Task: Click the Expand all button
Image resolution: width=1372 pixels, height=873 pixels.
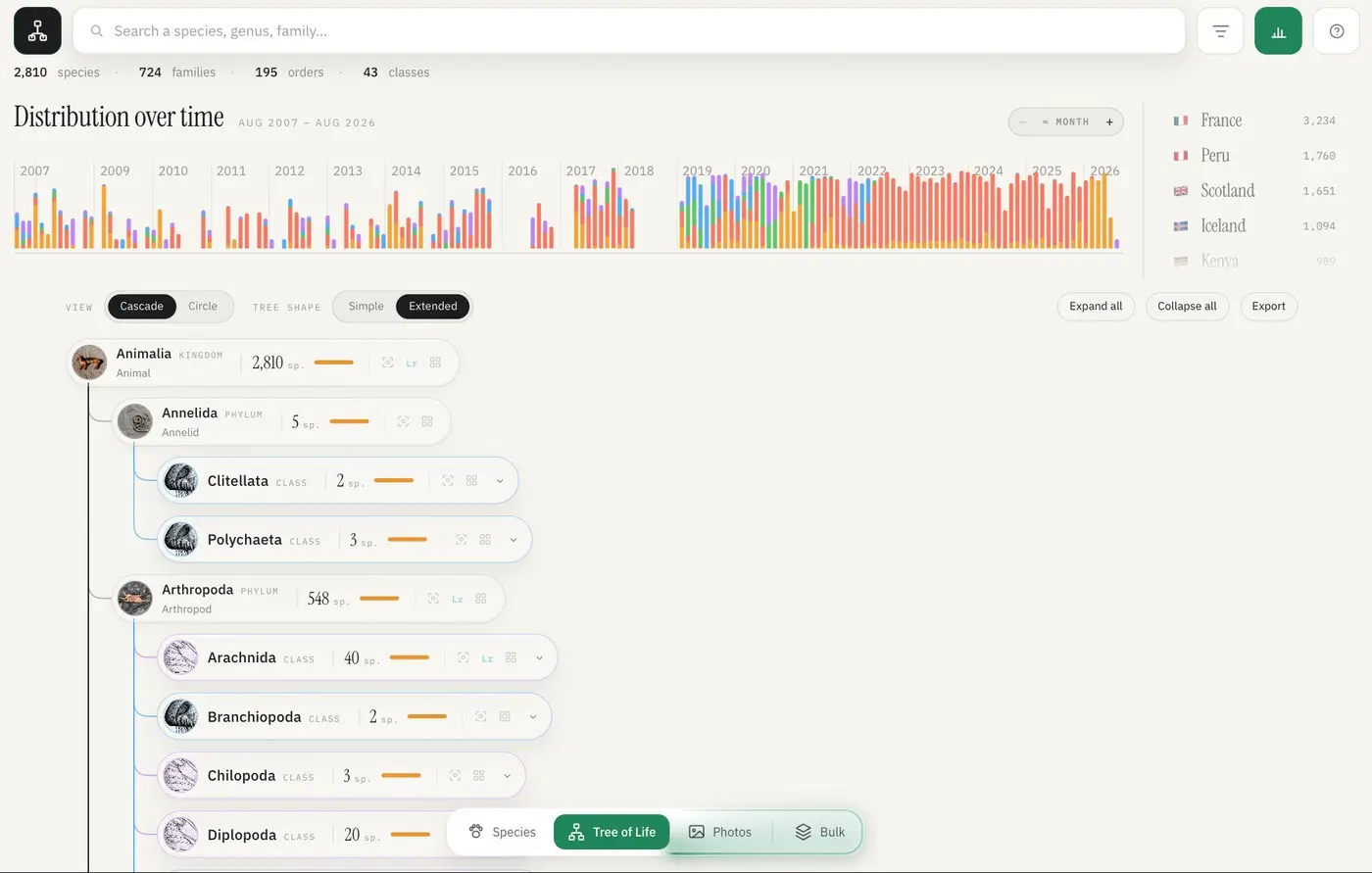Action: pos(1096,306)
